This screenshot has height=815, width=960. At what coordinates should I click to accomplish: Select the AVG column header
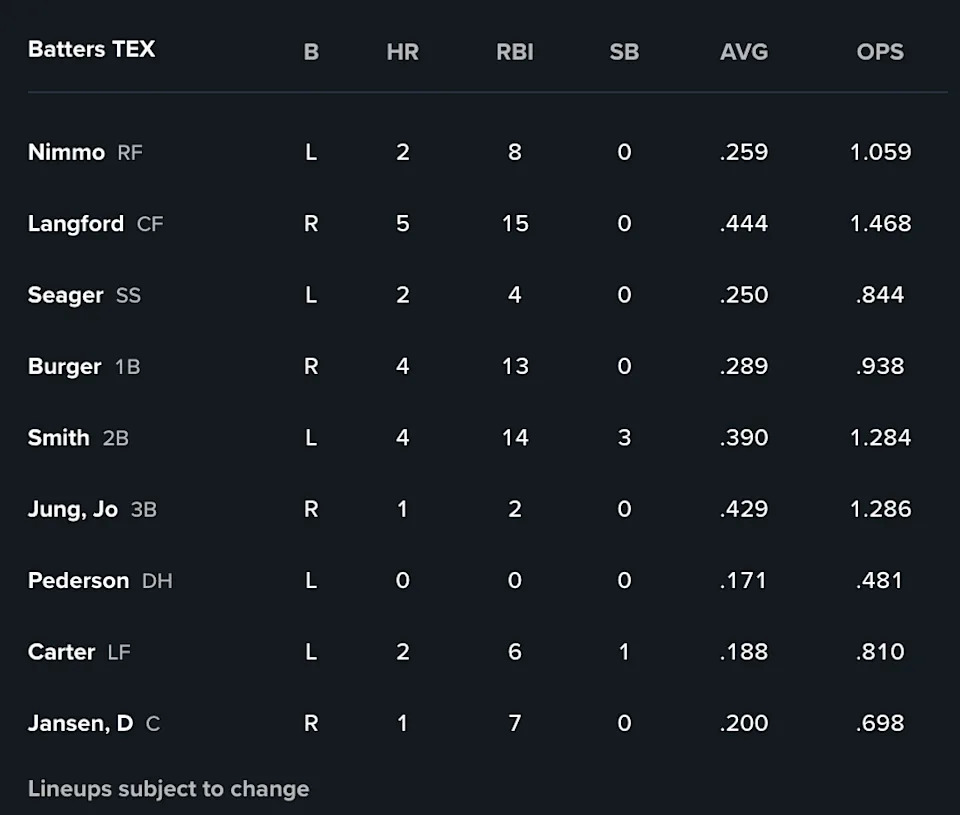point(744,52)
